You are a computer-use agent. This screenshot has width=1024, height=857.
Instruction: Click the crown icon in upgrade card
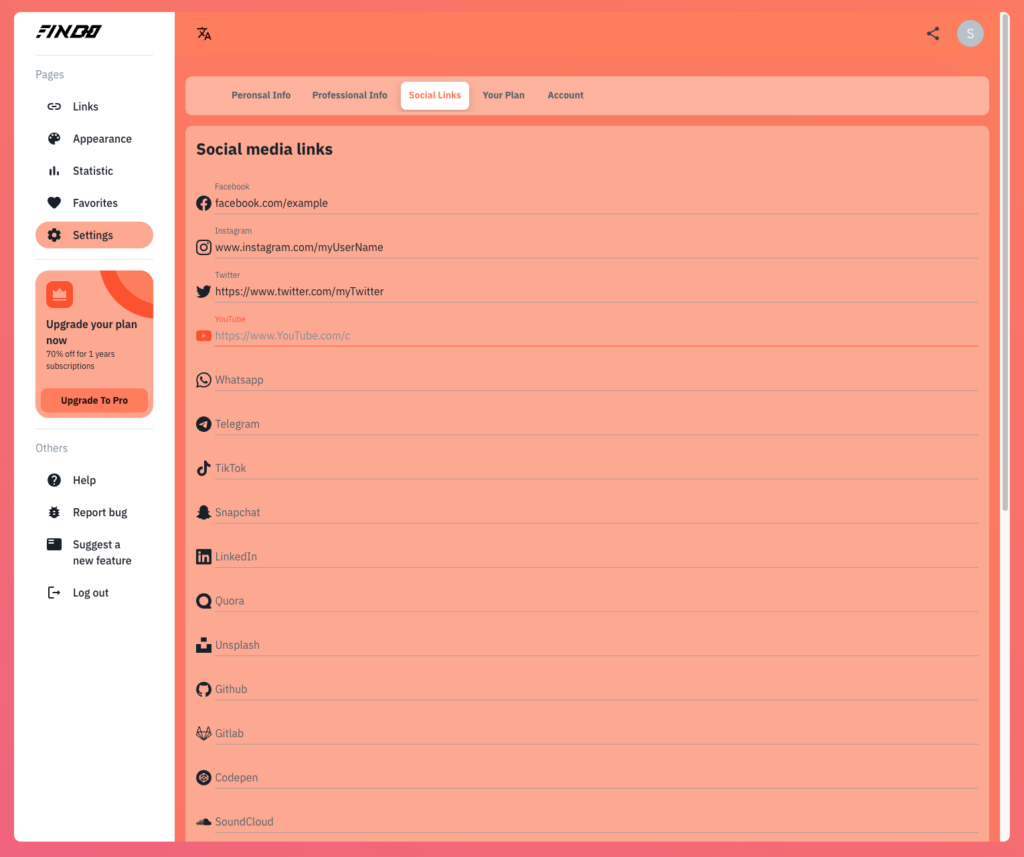[59, 295]
